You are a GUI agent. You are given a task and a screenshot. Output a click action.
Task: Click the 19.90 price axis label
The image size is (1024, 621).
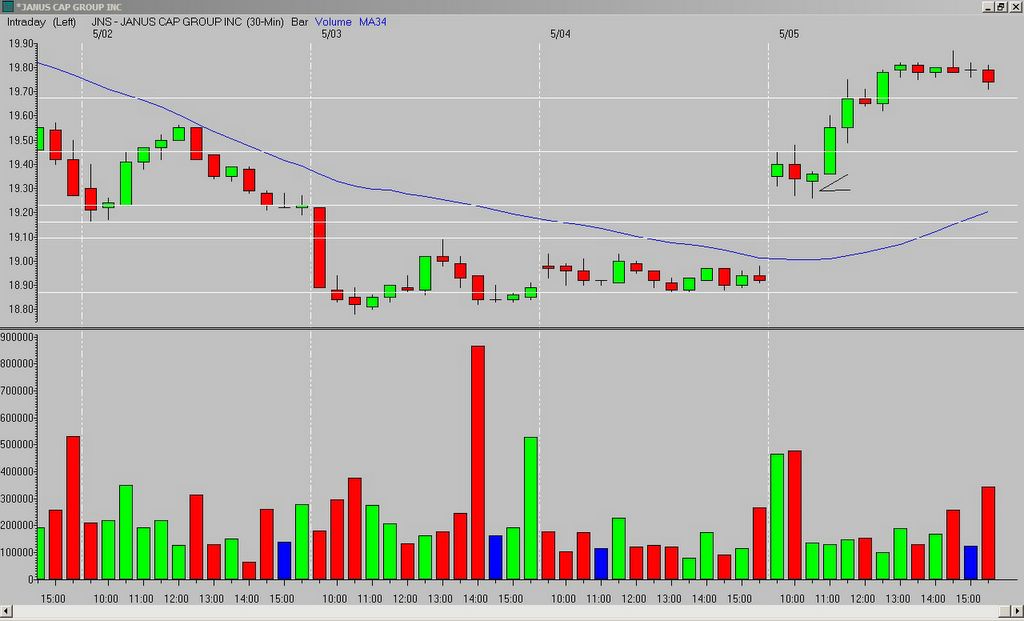click(x=21, y=44)
